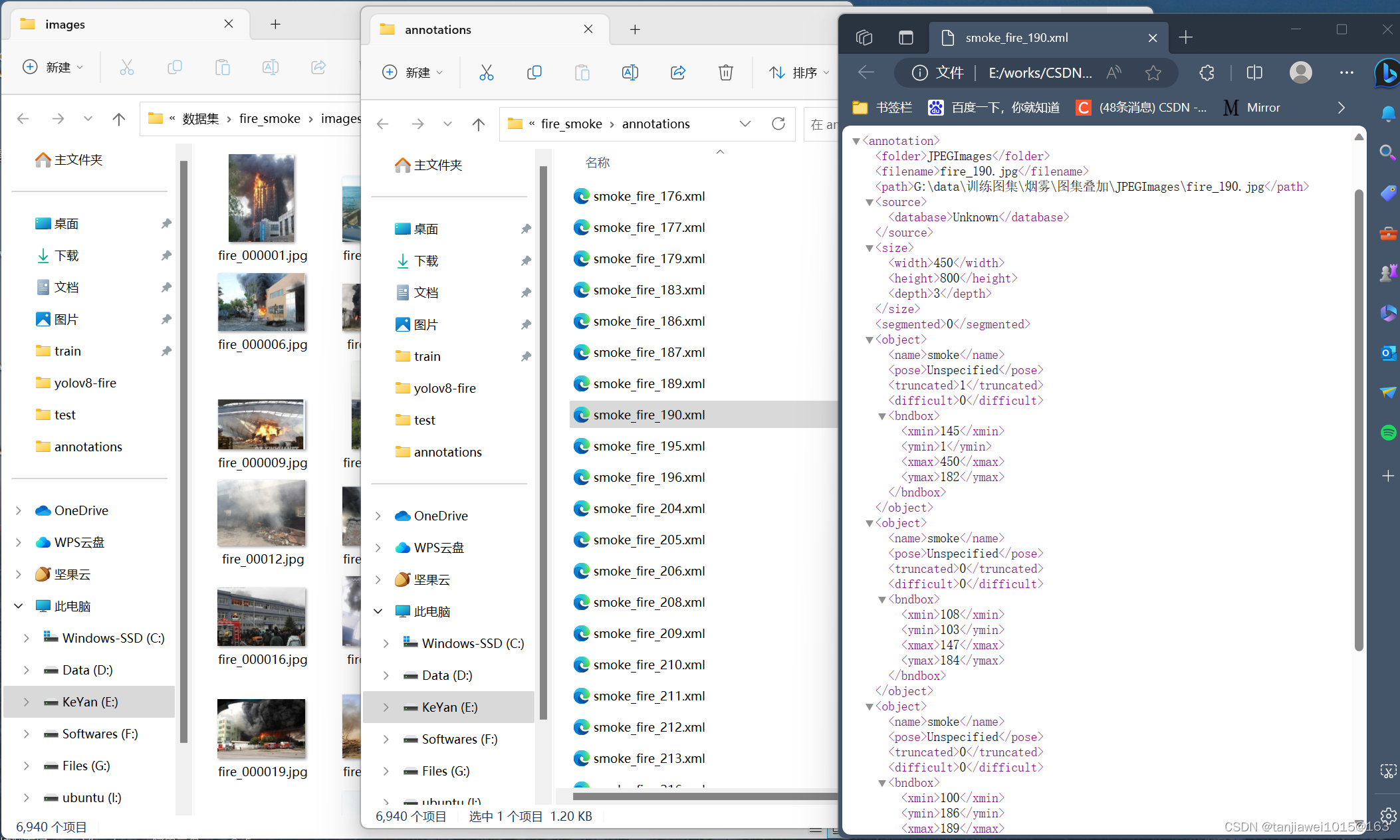Screen dimensions: 1400x840
Task: Collapse the source XML node
Action: 869,203
